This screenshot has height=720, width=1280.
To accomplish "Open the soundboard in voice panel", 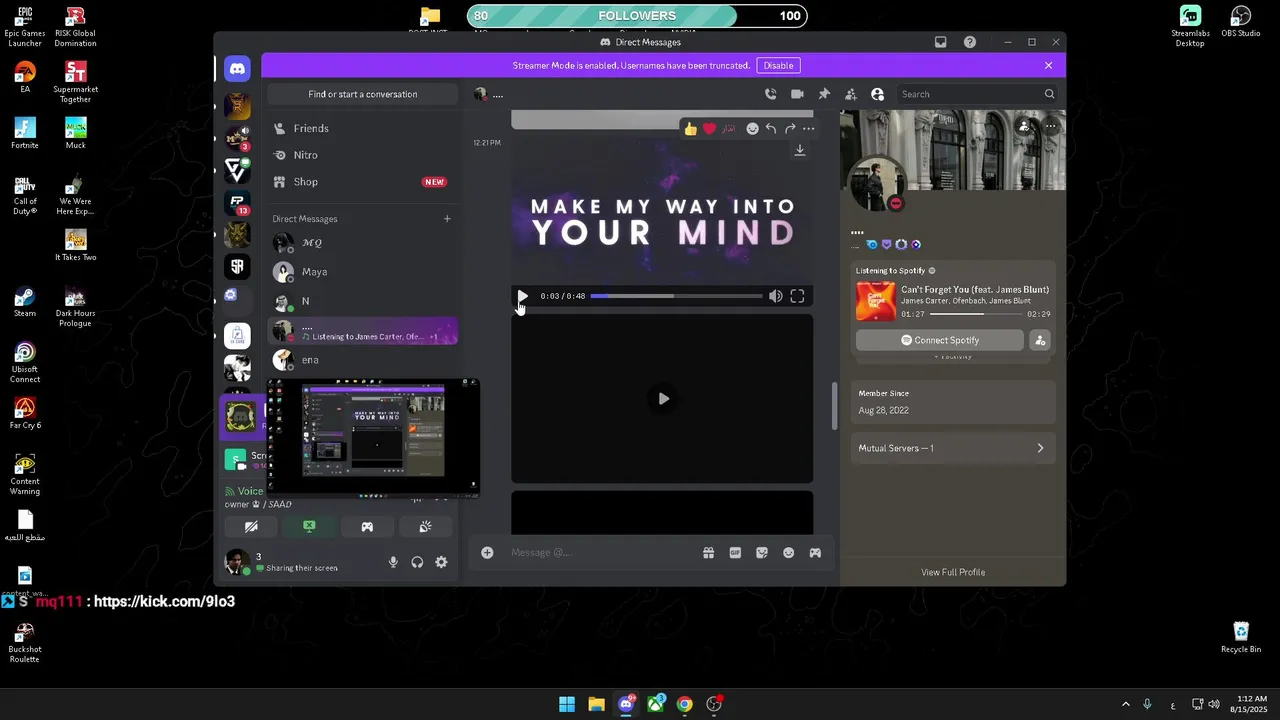I will pyautogui.click(x=425, y=526).
